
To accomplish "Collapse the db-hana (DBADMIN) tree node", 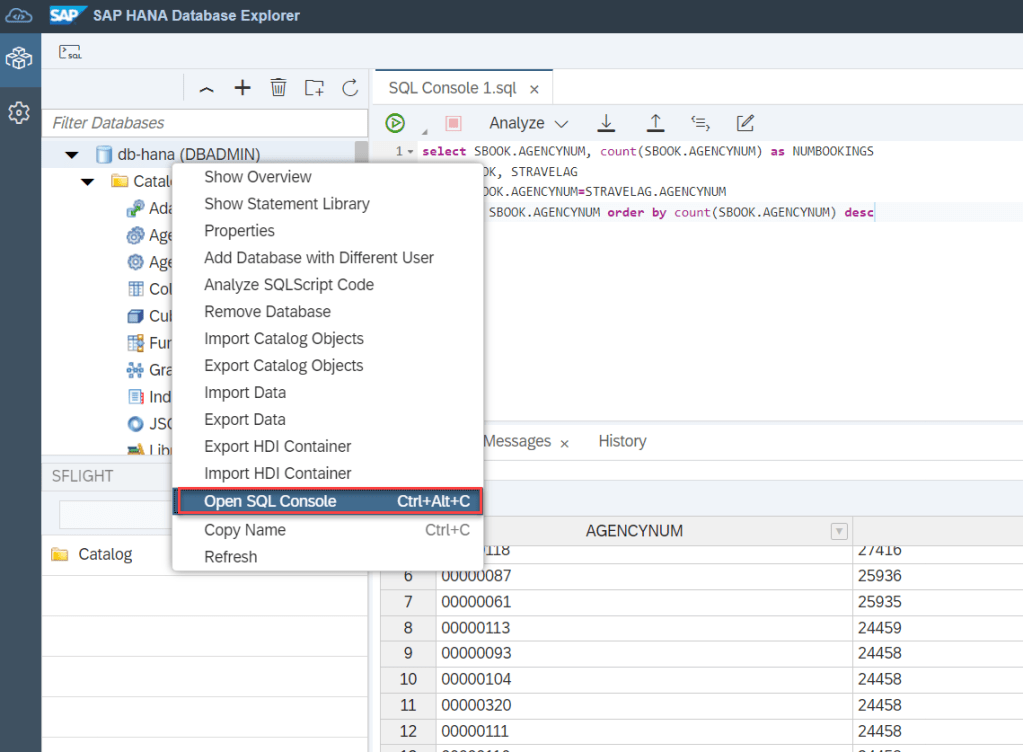I will pos(71,155).
